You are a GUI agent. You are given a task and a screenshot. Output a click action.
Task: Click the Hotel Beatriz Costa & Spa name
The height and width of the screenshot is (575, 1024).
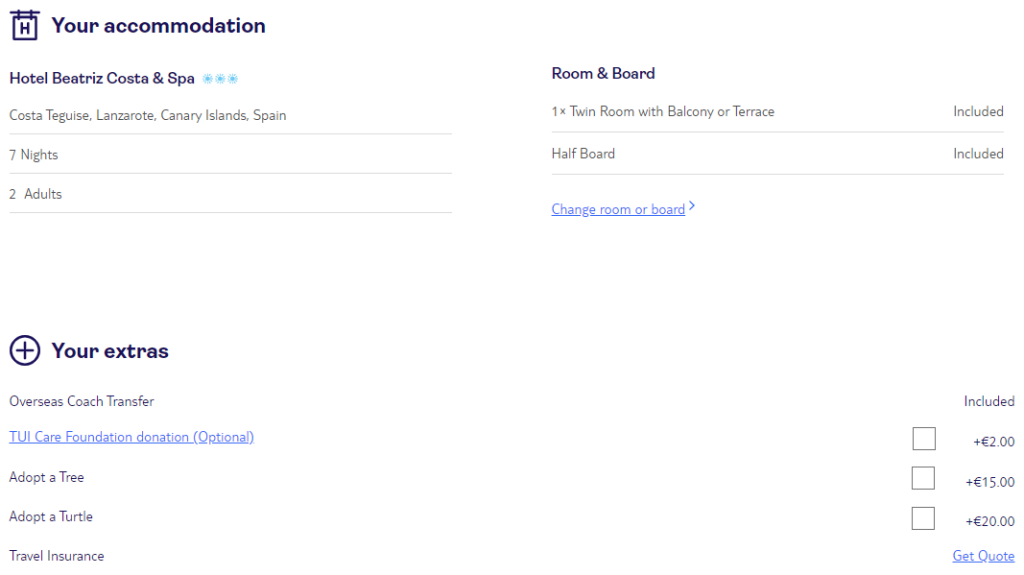(x=102, y=78)
